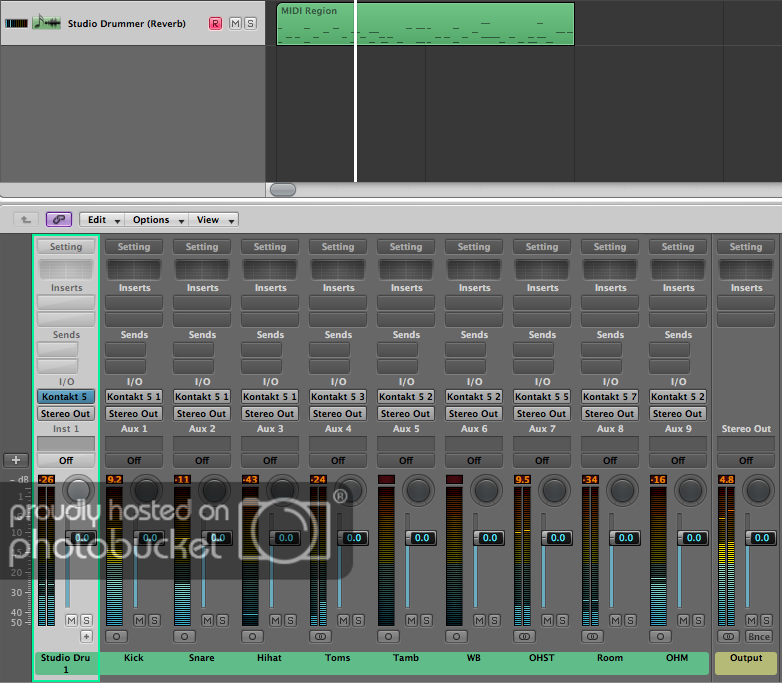This screenshot has height=683, width=782.
Task: Toggle mono format icon on WB channel
Action: pyautogui.click(x=456, y=637)
